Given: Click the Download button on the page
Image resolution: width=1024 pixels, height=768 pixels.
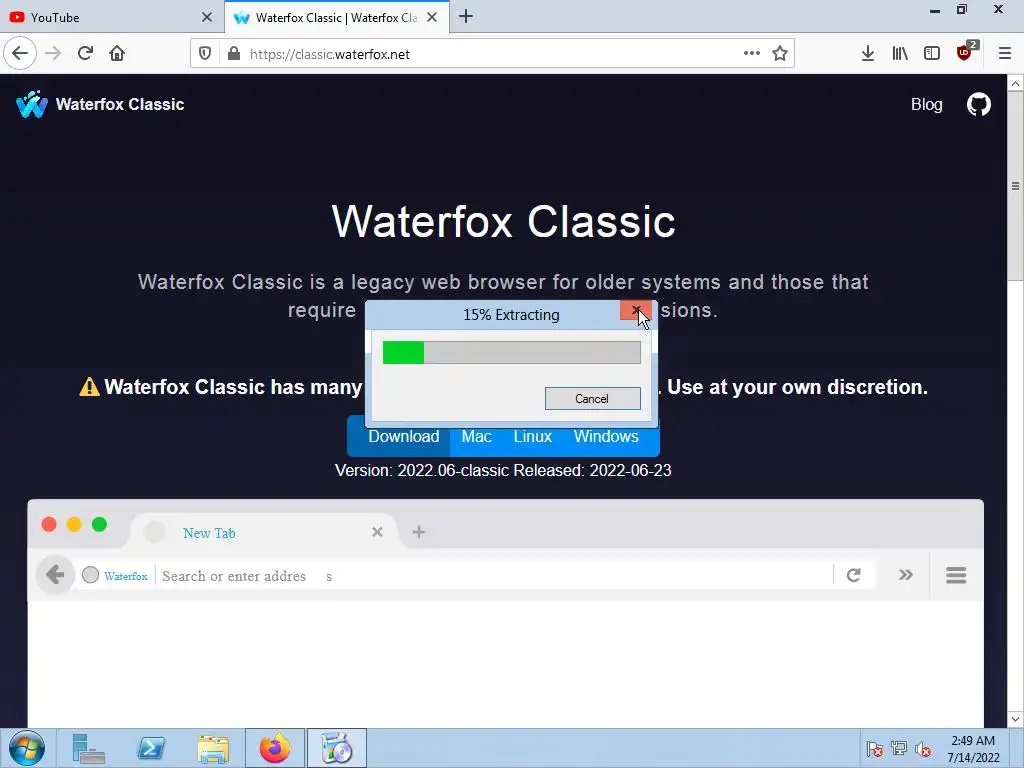Looking at the screenshot, I should click(404, 437).
